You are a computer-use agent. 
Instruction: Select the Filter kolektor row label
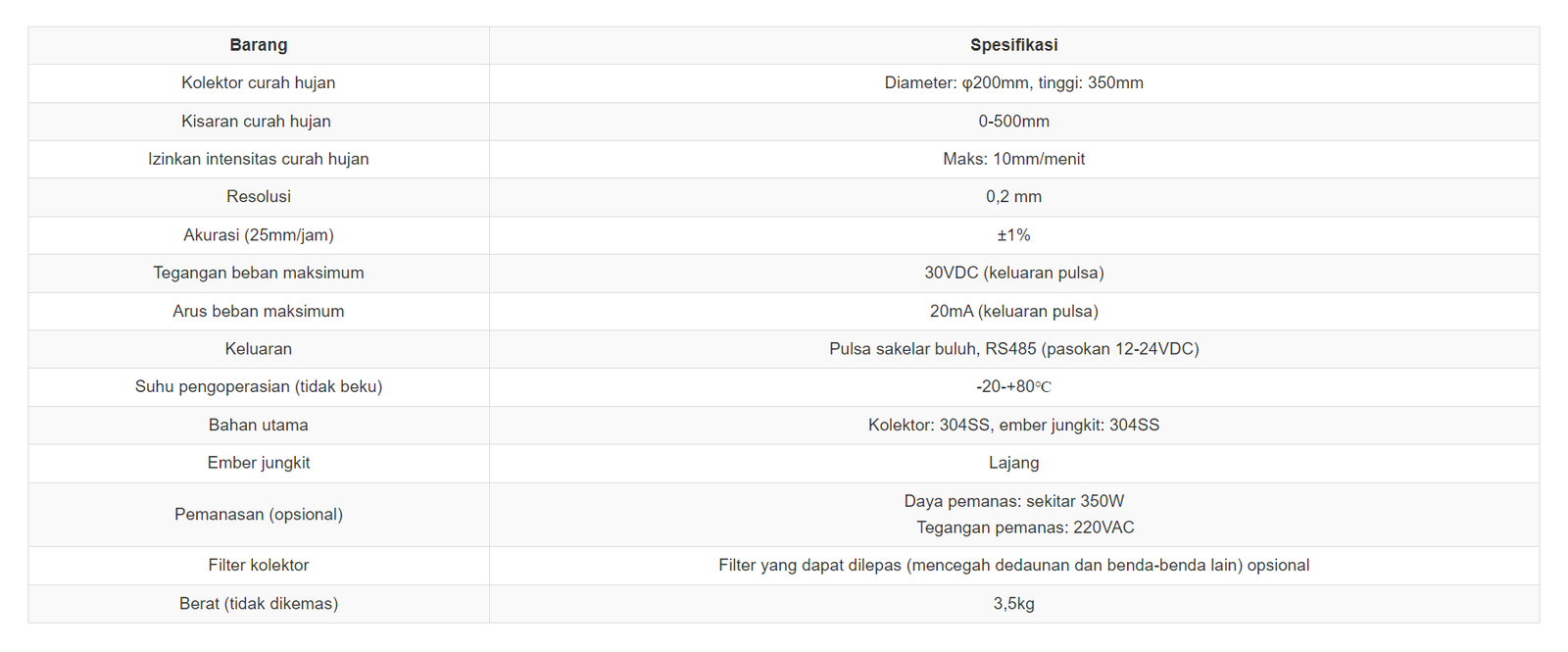259,565
